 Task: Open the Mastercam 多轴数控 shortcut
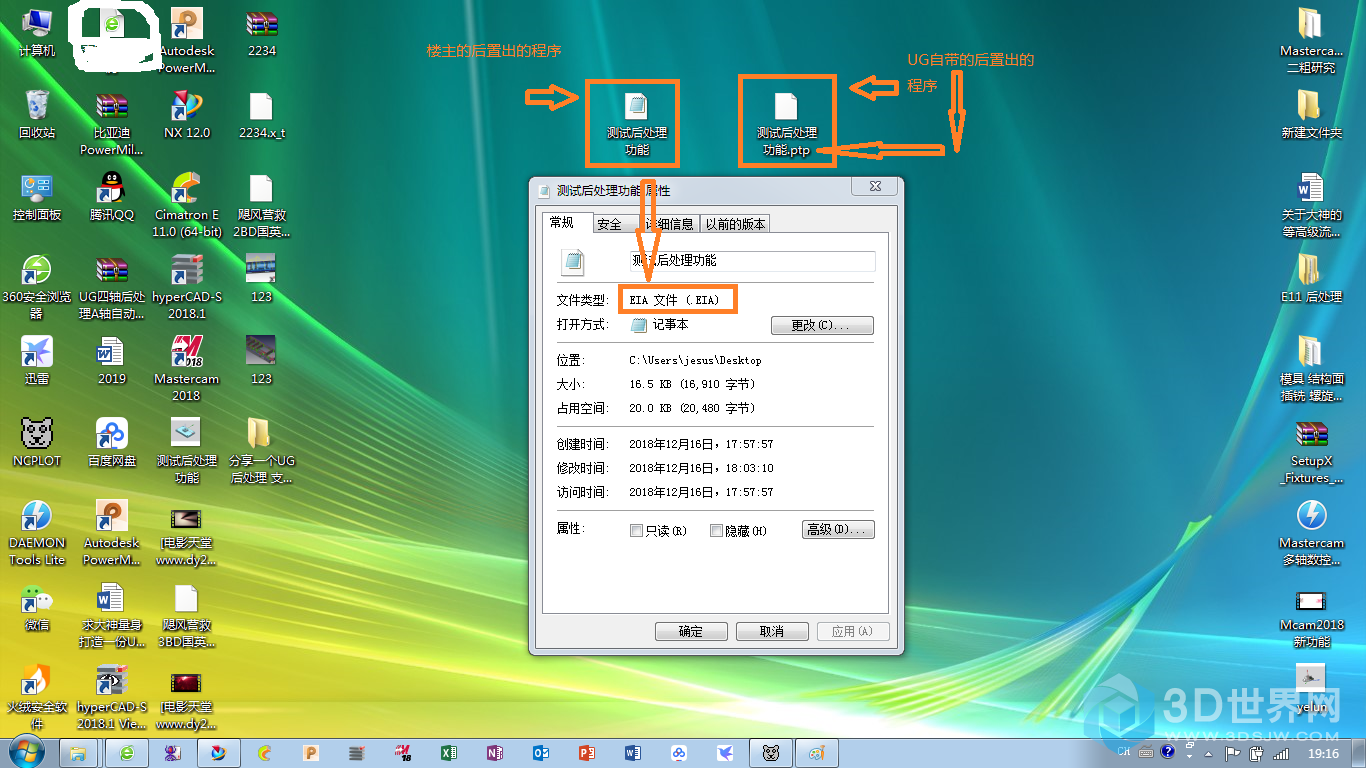(x=1311, y=533)
